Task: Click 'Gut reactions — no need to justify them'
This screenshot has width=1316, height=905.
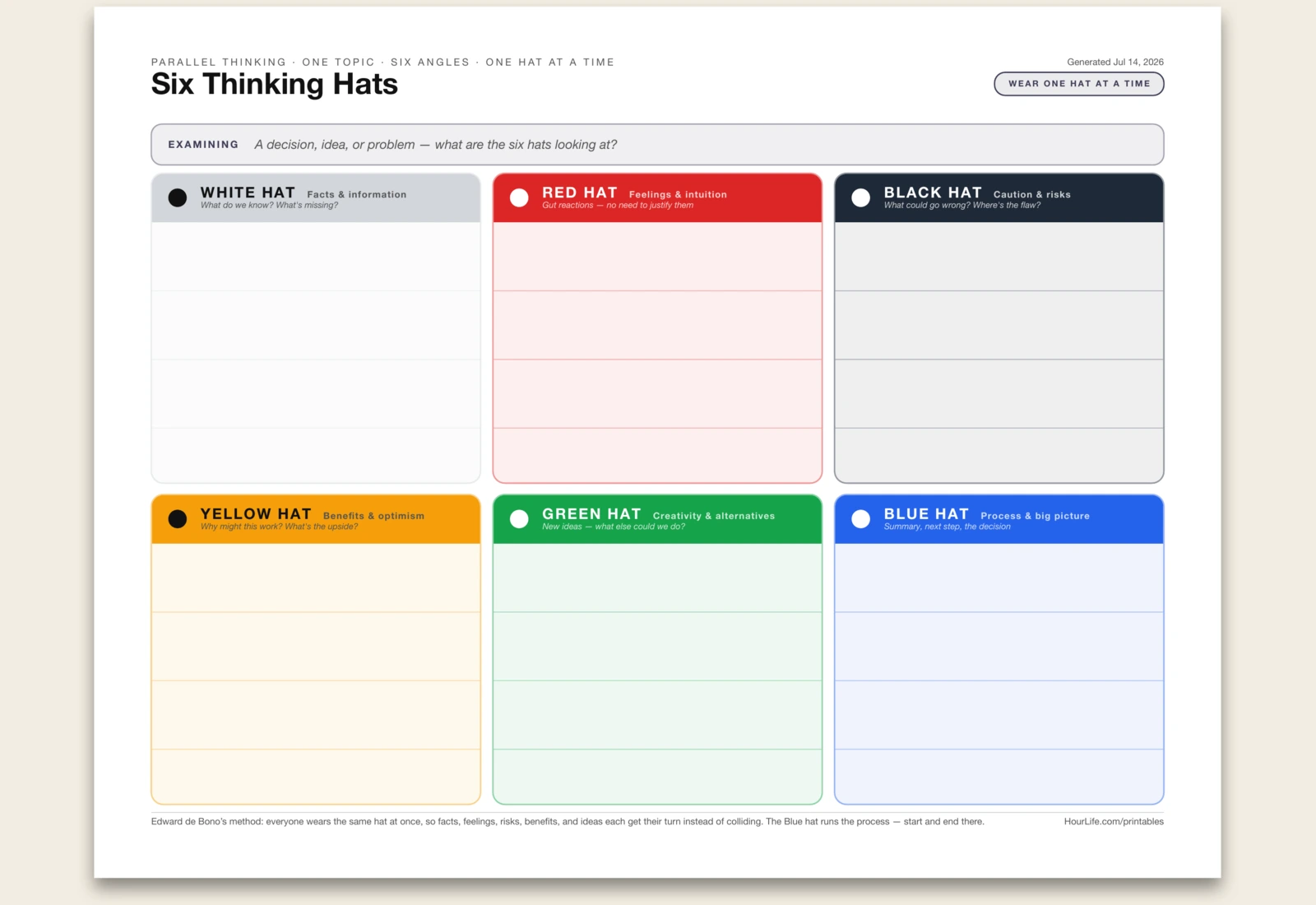Action: pos(618,206)
